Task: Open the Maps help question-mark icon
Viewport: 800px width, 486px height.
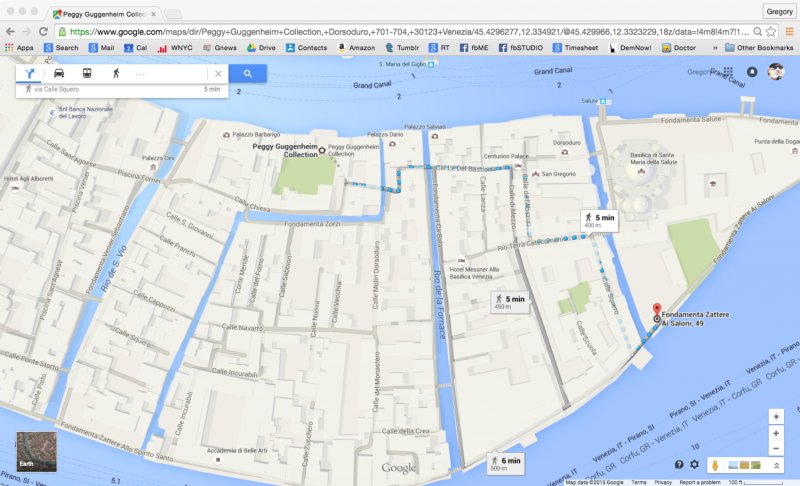Action: point(679,465)
